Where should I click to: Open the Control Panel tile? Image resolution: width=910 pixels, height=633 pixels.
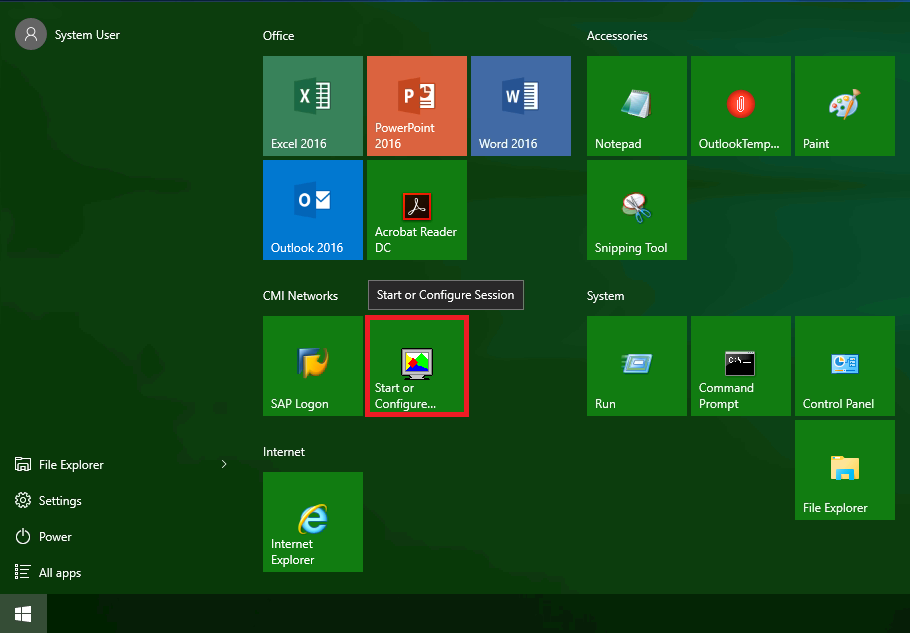pyautogui.click(x=844, y=366)
